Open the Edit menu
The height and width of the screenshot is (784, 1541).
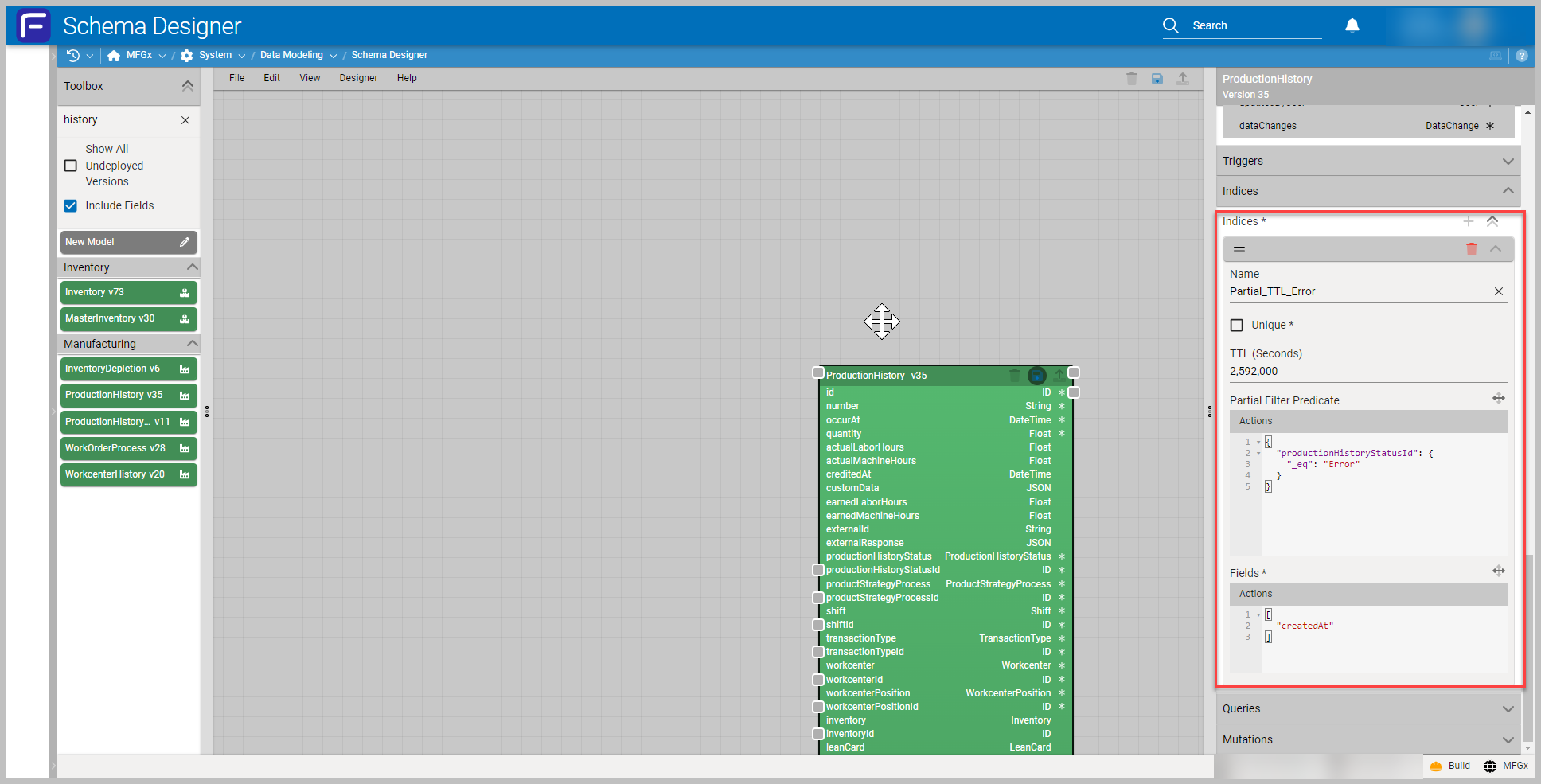coord(271,78)
